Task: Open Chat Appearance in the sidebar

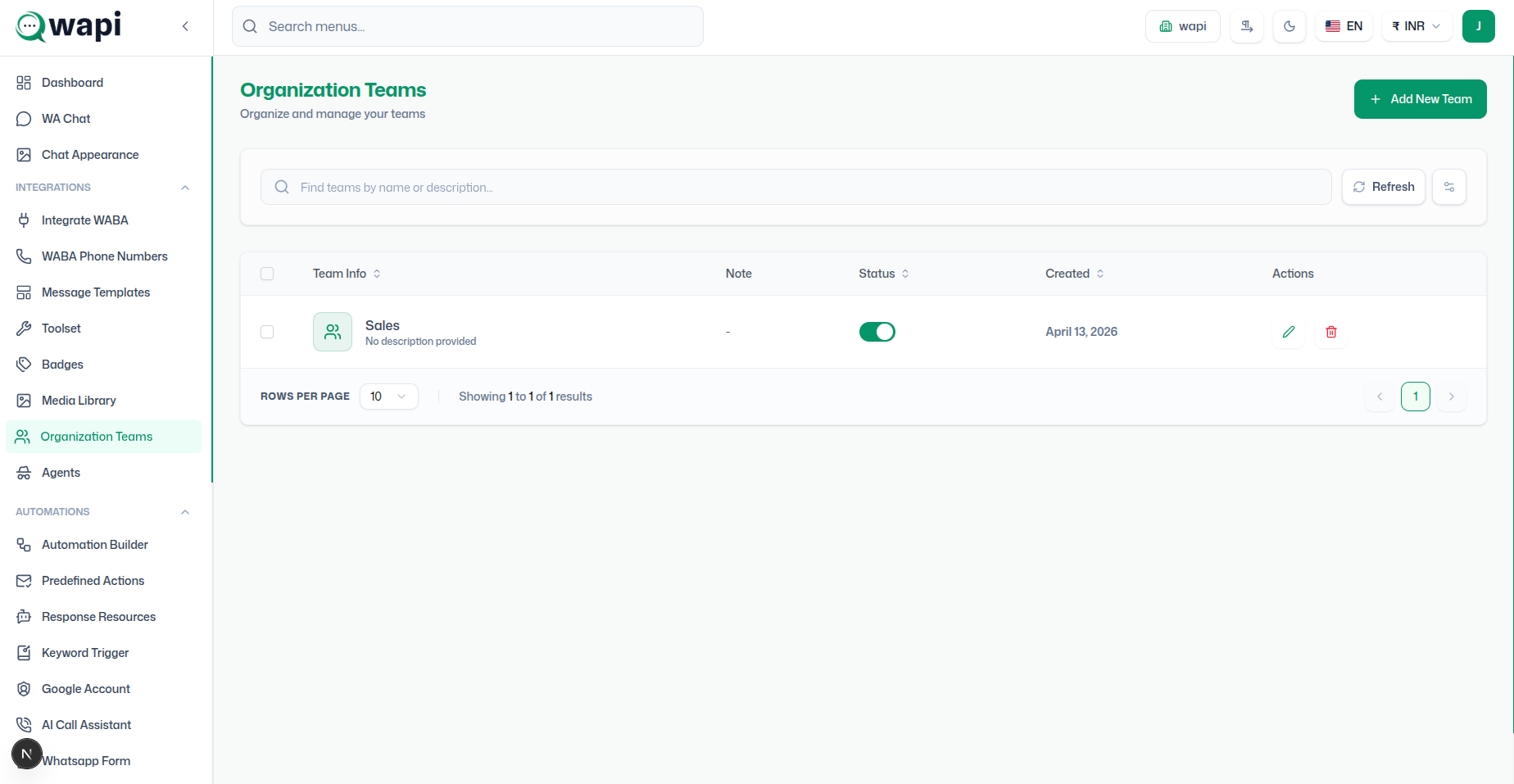Action: (103, 155)
